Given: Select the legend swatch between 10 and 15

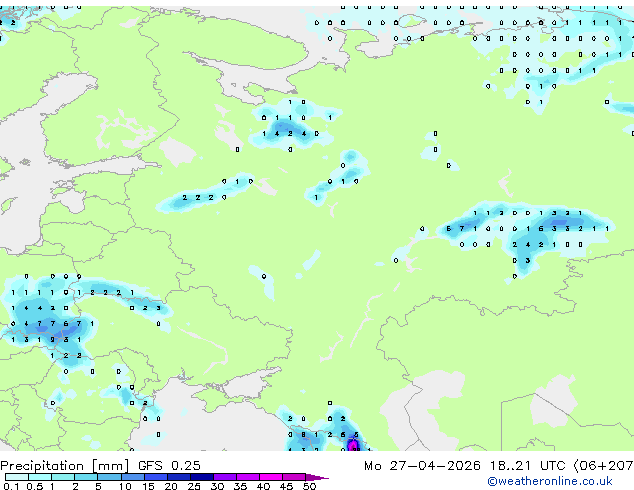Looking at the screenshot, I should [x=133, y=477].
